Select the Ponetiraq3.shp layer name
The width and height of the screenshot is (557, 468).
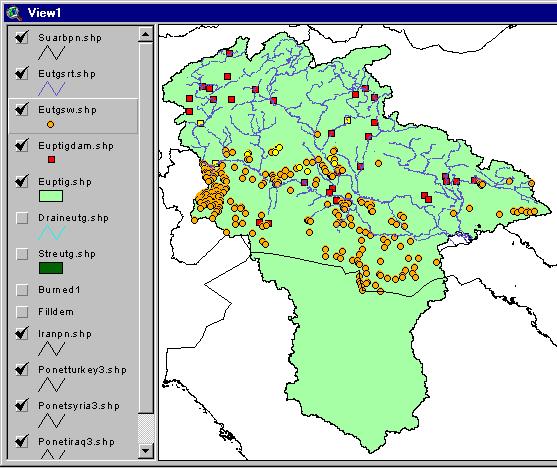[x=76, y=442]
